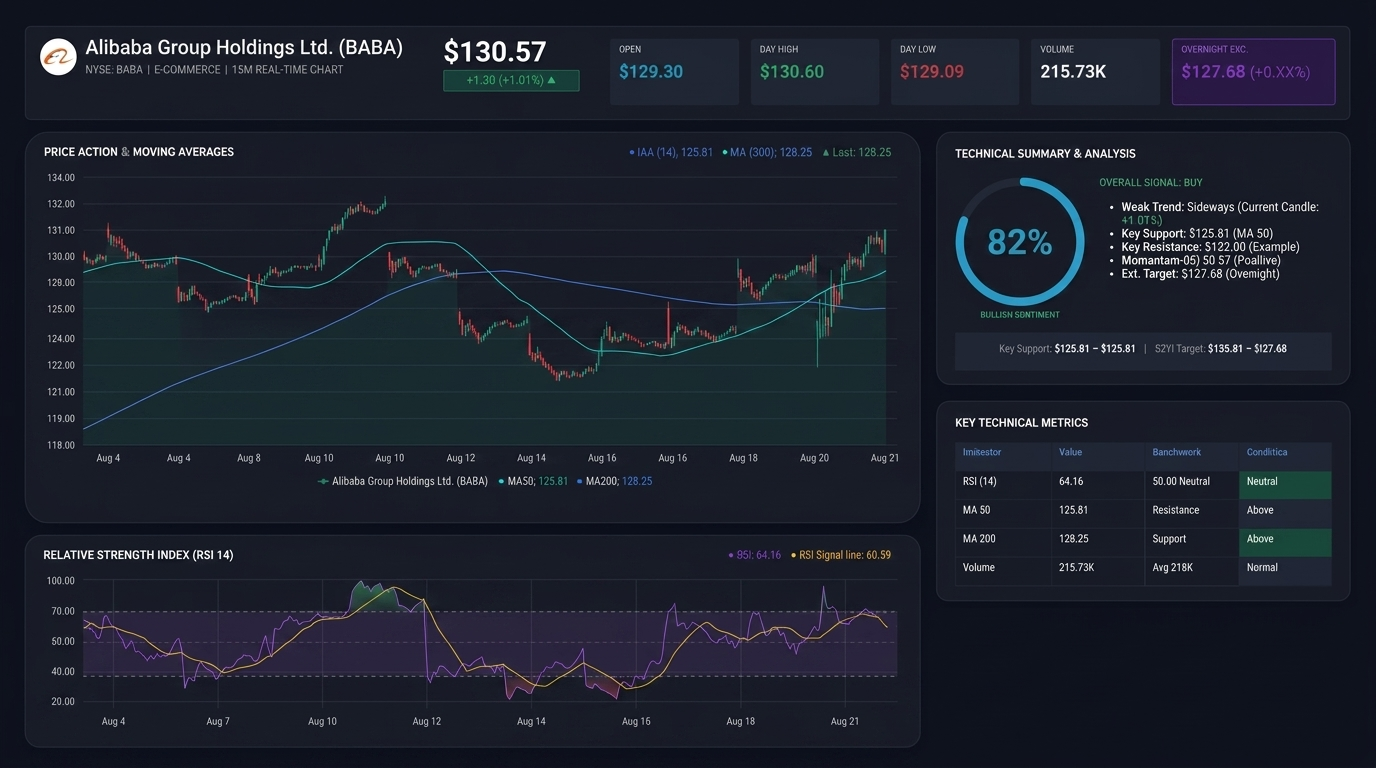Click the PRICE ACTION & MOVING AVERAGES title
The height and width of the screenshot is (768, 1376).
[x=139, y=152]
